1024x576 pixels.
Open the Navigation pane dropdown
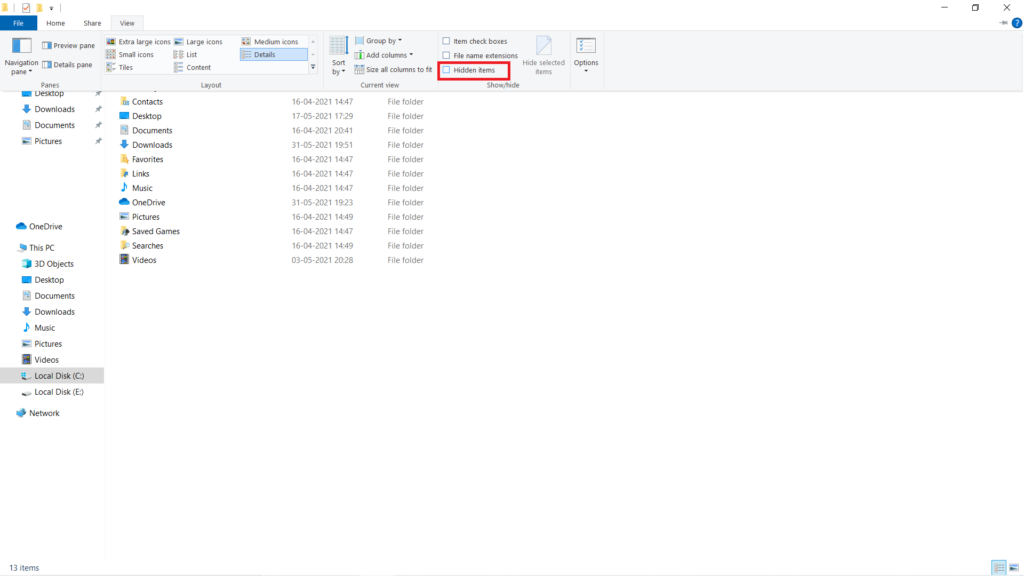point(22,56)
